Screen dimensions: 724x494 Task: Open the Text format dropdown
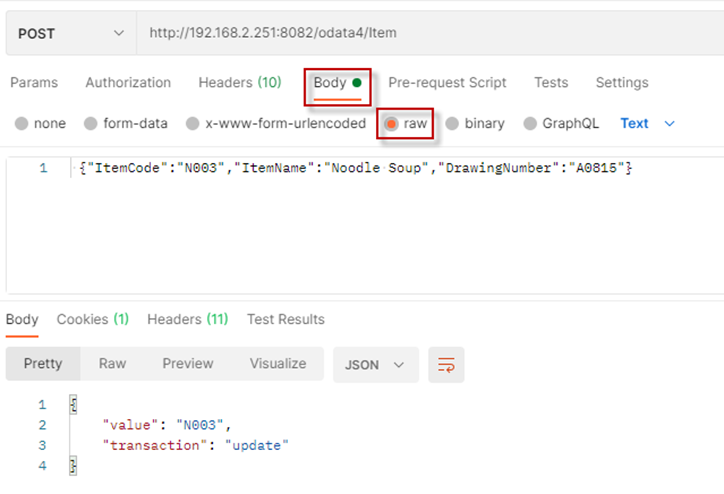tap(647, 124)
